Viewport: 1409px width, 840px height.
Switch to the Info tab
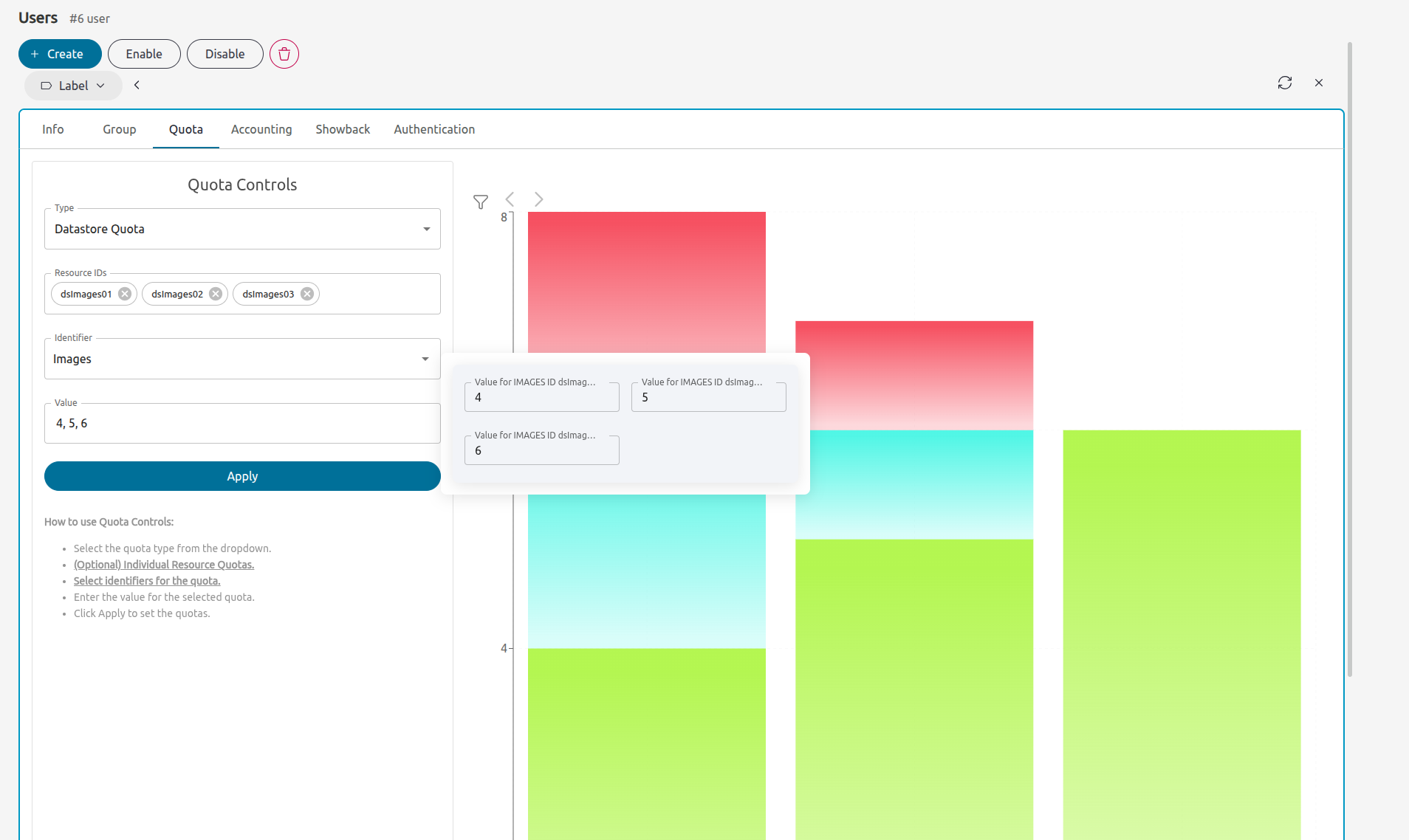53,129
